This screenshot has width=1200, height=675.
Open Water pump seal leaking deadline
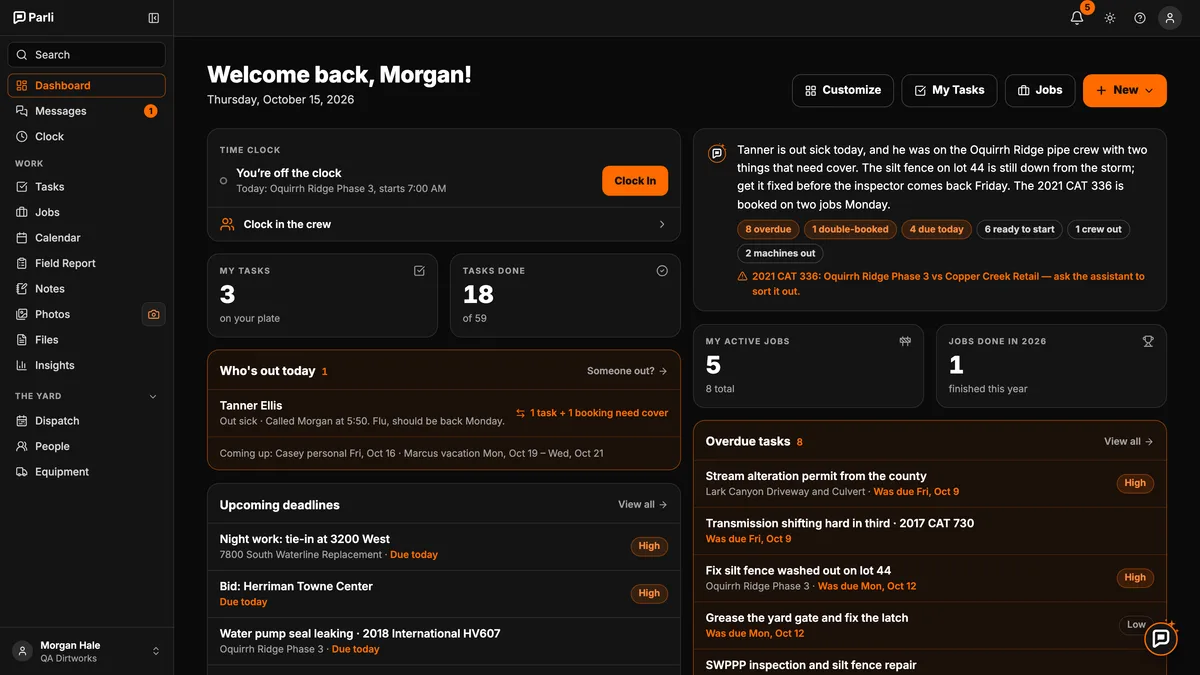444,641
